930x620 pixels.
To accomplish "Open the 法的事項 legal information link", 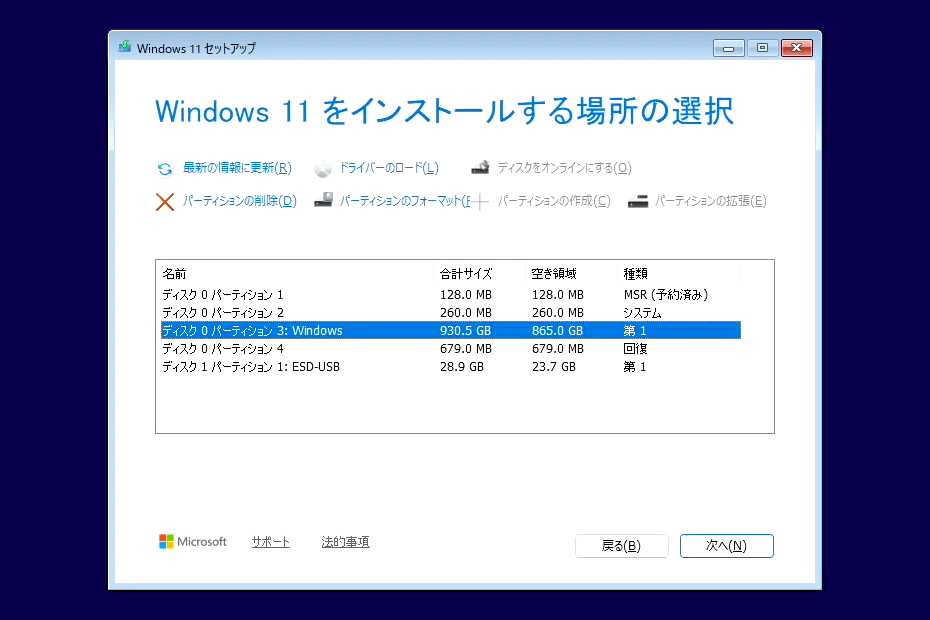I will coord(345,541).
